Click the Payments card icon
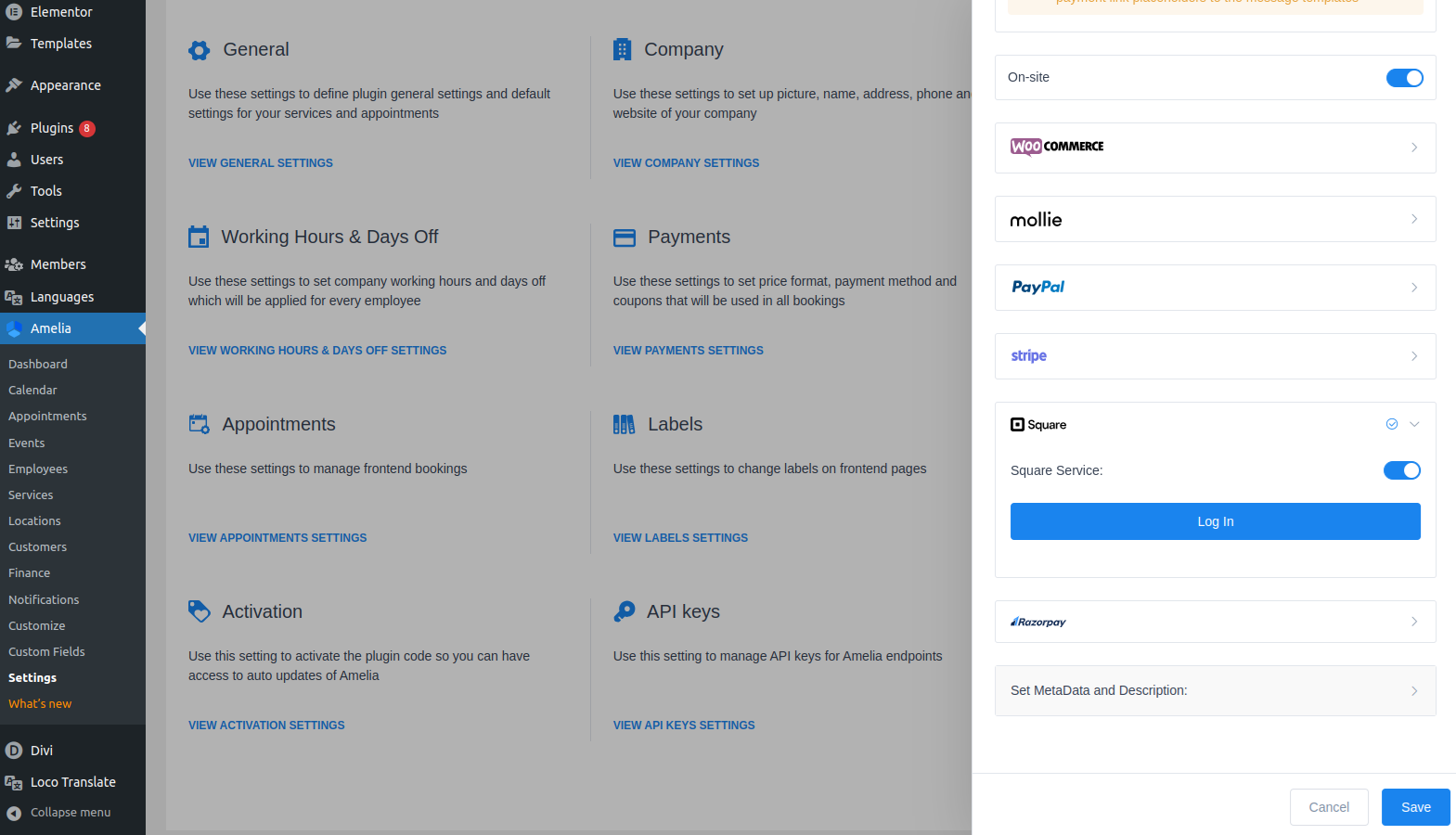This screenshot has width=1456, height=835. tap(625, 238)
